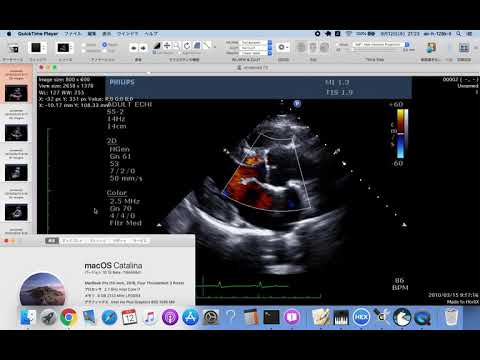The image size is (480, 360).
Task: Go to the previous series arrow
Action: pos(133,48)
